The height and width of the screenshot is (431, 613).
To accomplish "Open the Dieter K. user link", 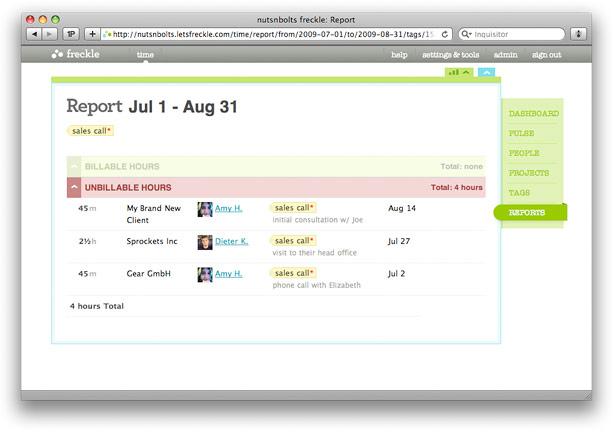I will (231, 242).
